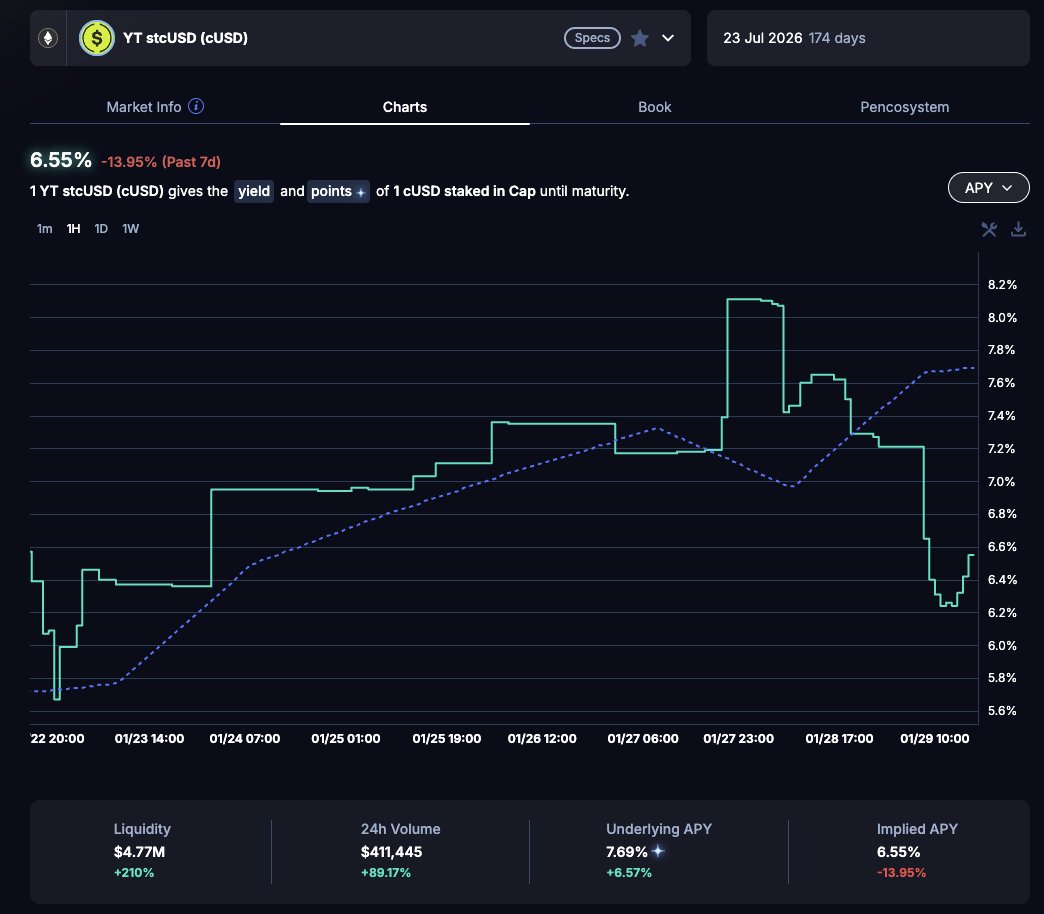Select the 1D chart interval
Viewport: 1044px width, 914px height.
tap(101, 229)
